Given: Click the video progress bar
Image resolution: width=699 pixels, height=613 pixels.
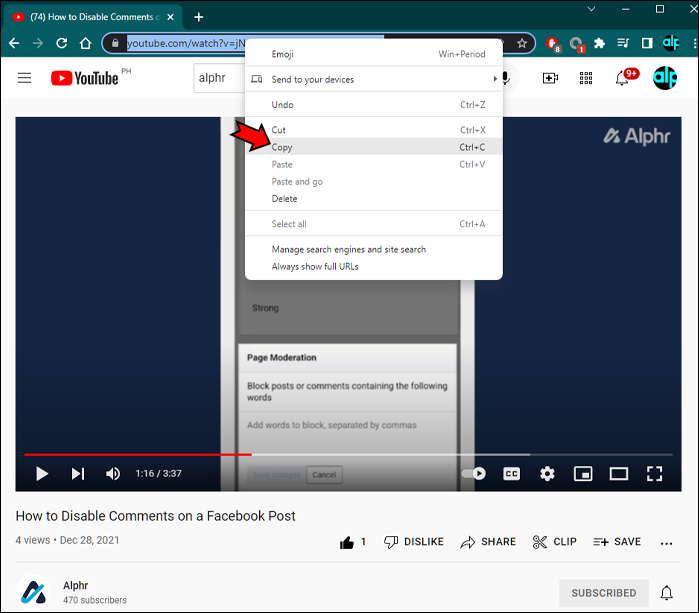Looking at the screenshot, I should pos(348,454).
